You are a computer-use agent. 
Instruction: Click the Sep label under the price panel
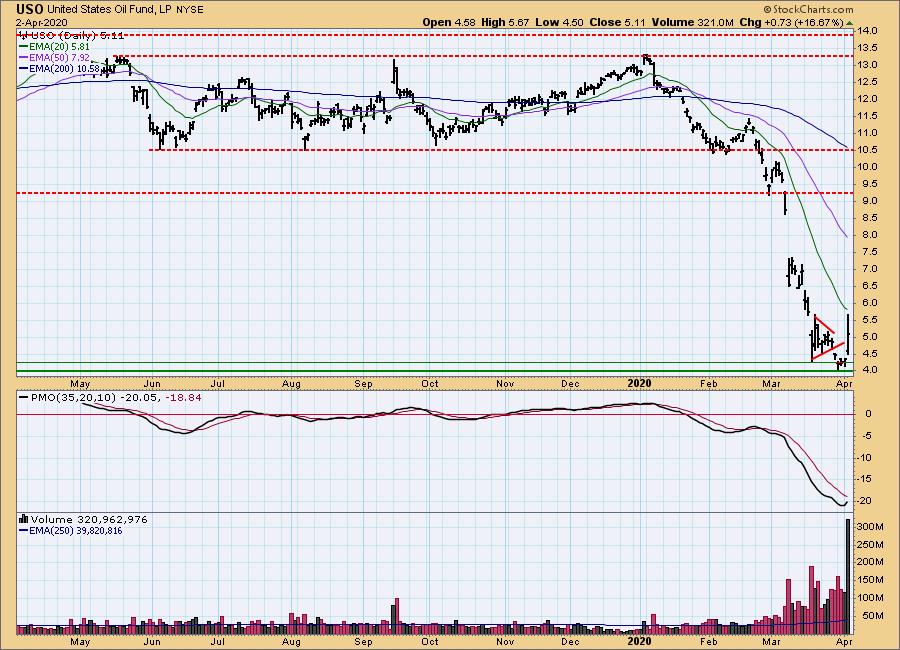(363, 384)
